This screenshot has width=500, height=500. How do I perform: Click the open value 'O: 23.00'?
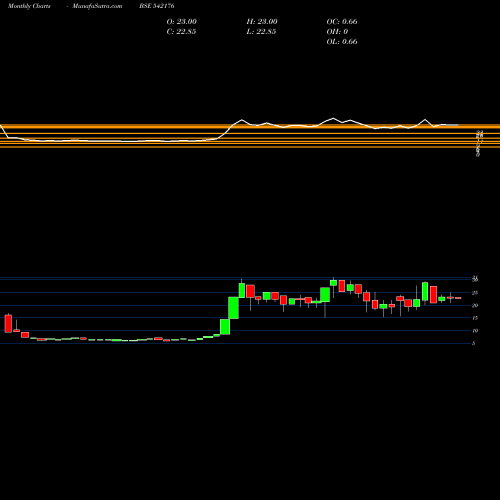click(x=182, y=22)
